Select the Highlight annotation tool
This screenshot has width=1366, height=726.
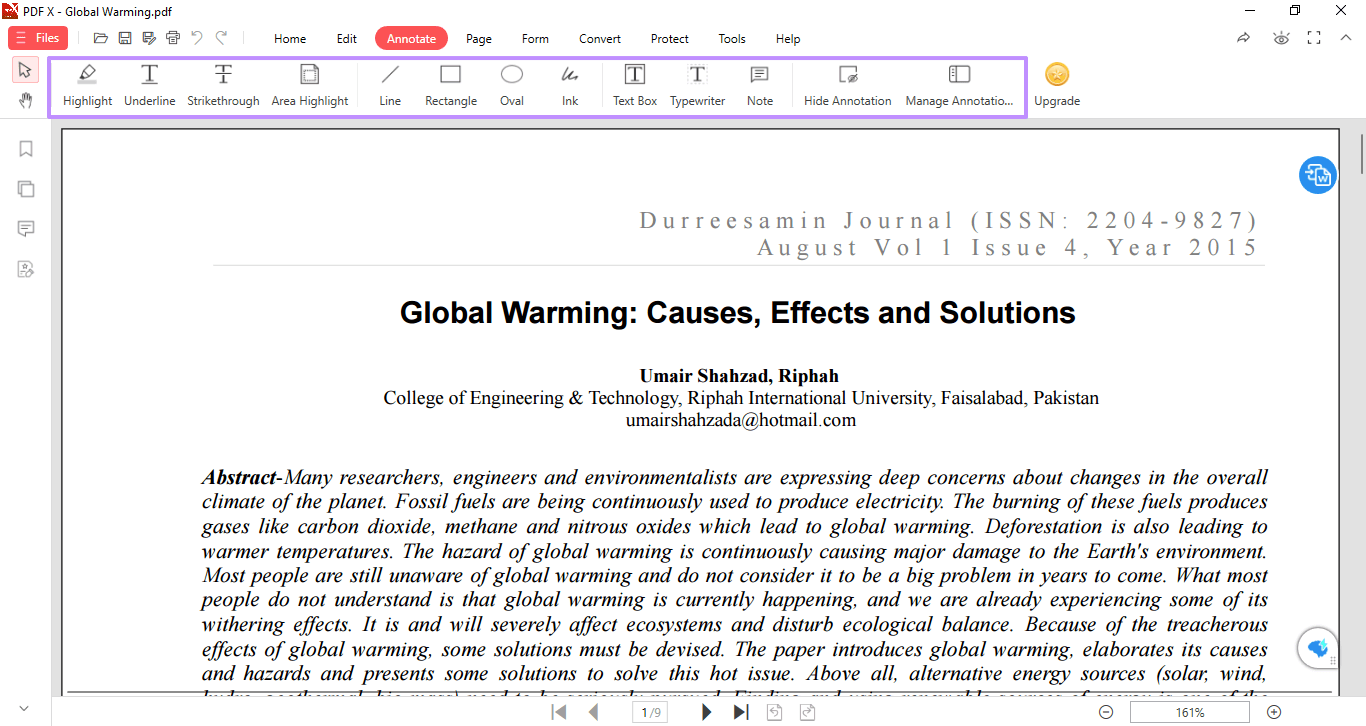[x=87, y=85]
